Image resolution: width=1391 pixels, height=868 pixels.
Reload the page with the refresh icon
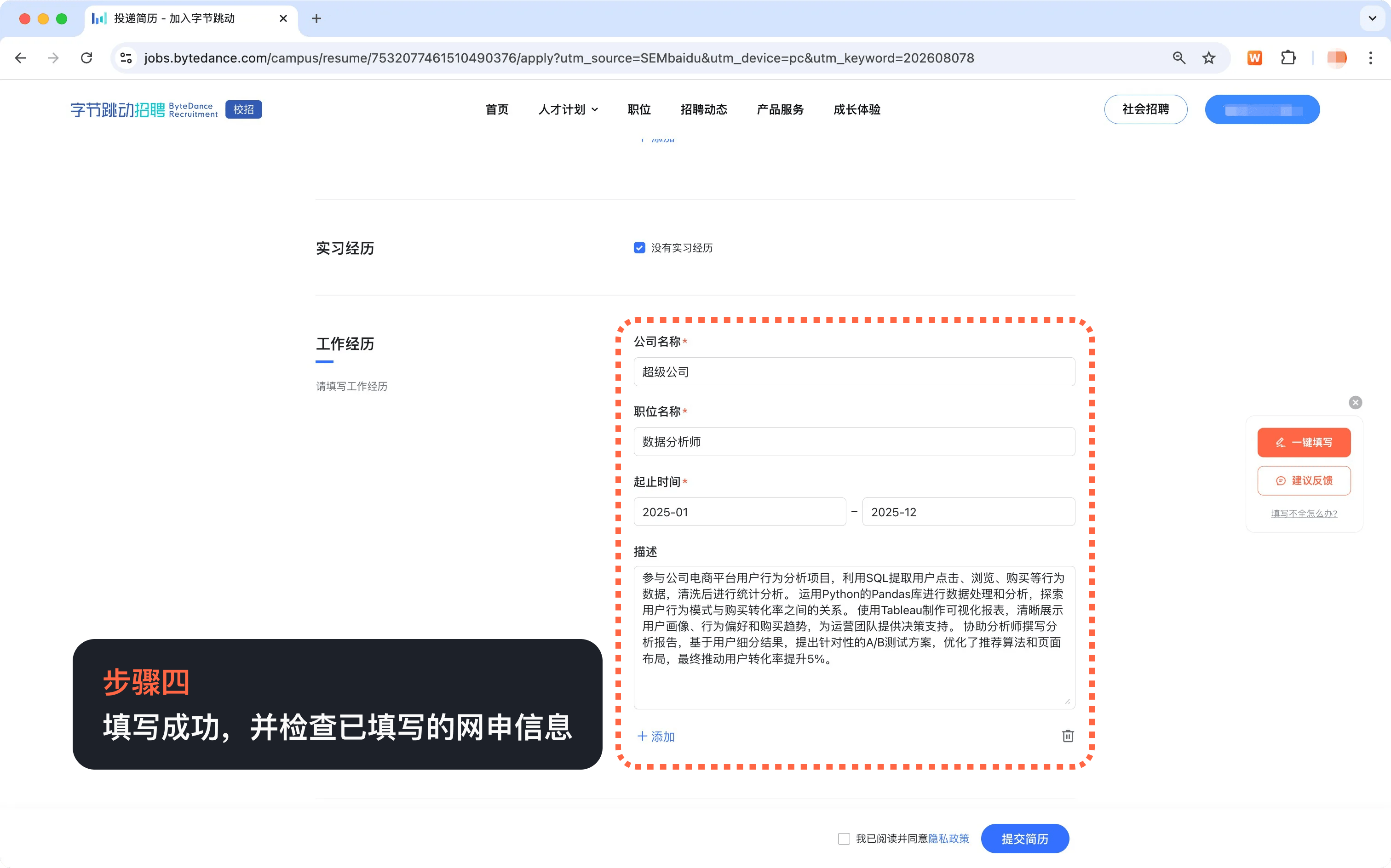tap(87, 58)
